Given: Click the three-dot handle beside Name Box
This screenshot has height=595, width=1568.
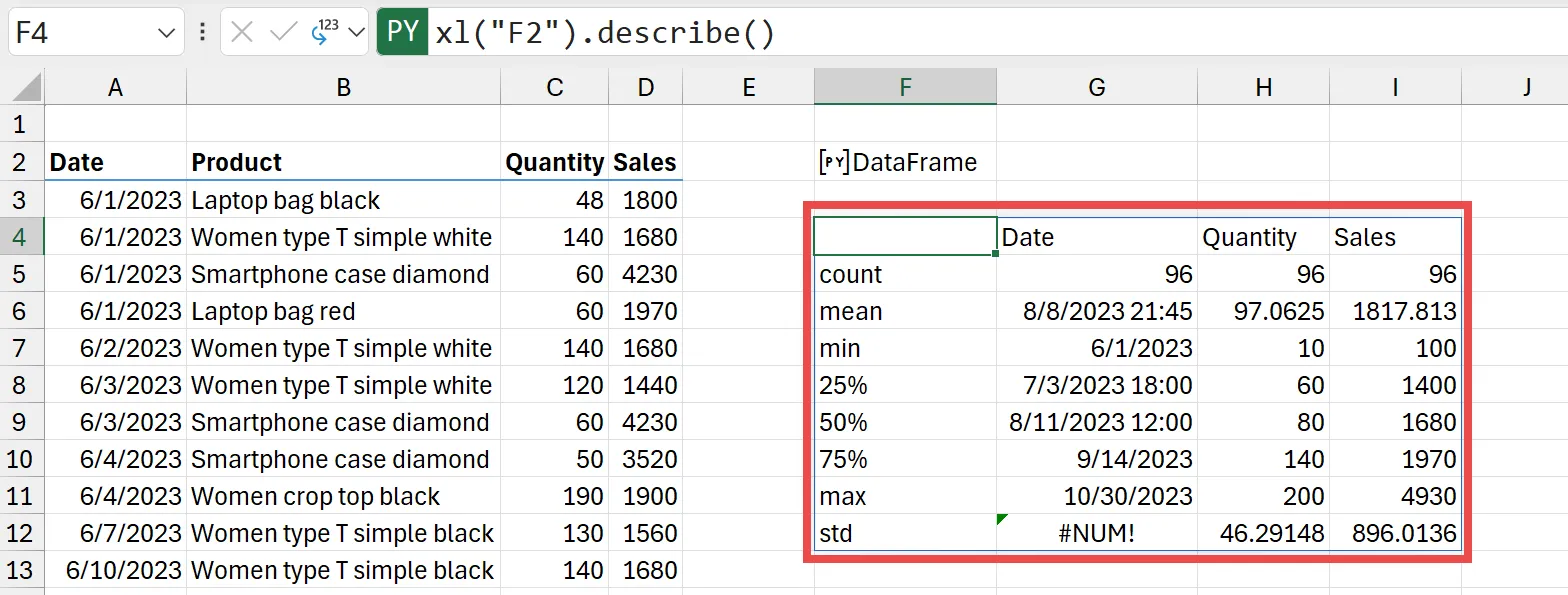Looking at the screenshot, I should [x=203, y=33].
